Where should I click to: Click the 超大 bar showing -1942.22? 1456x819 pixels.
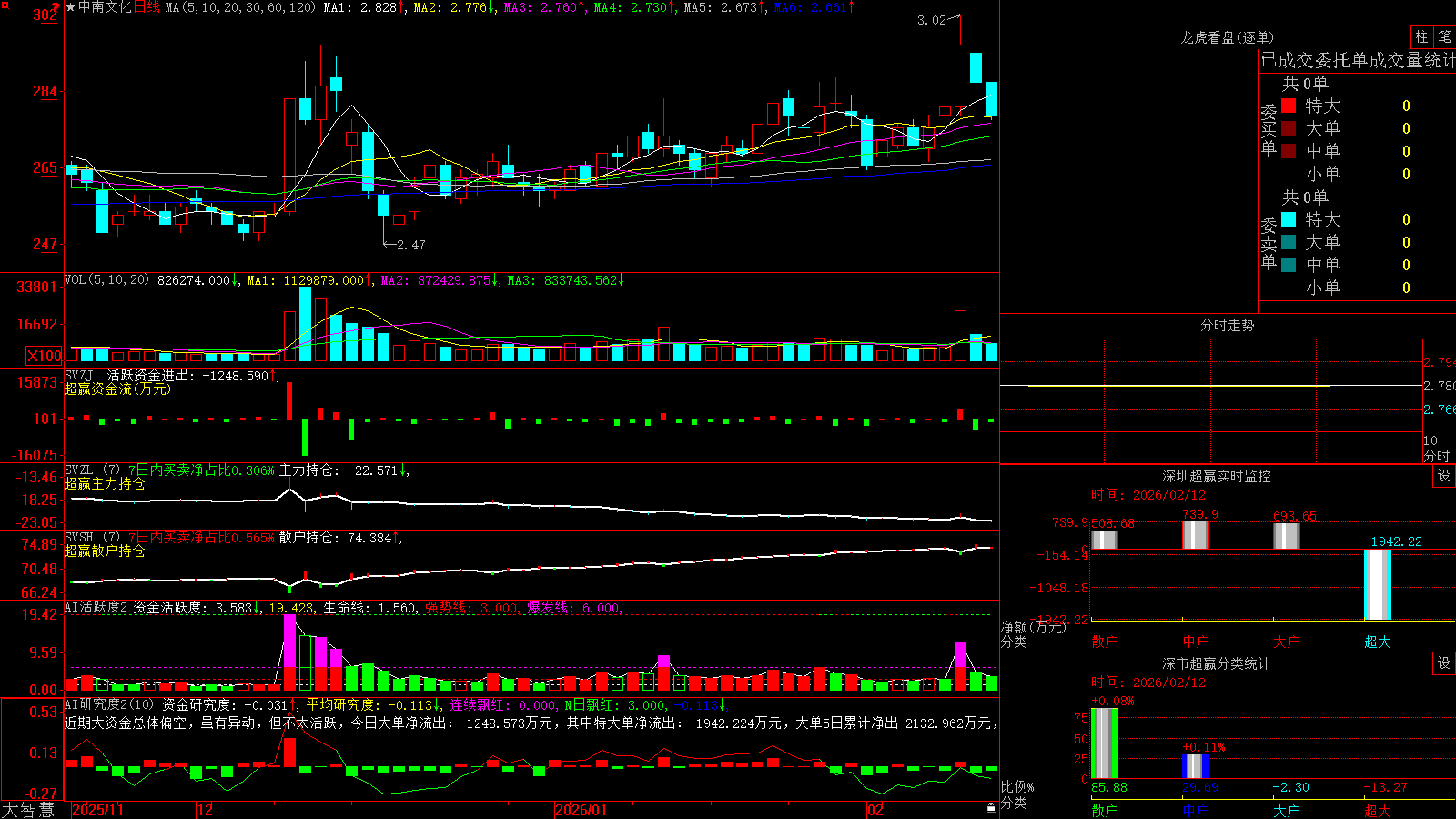click(1378, 584)
